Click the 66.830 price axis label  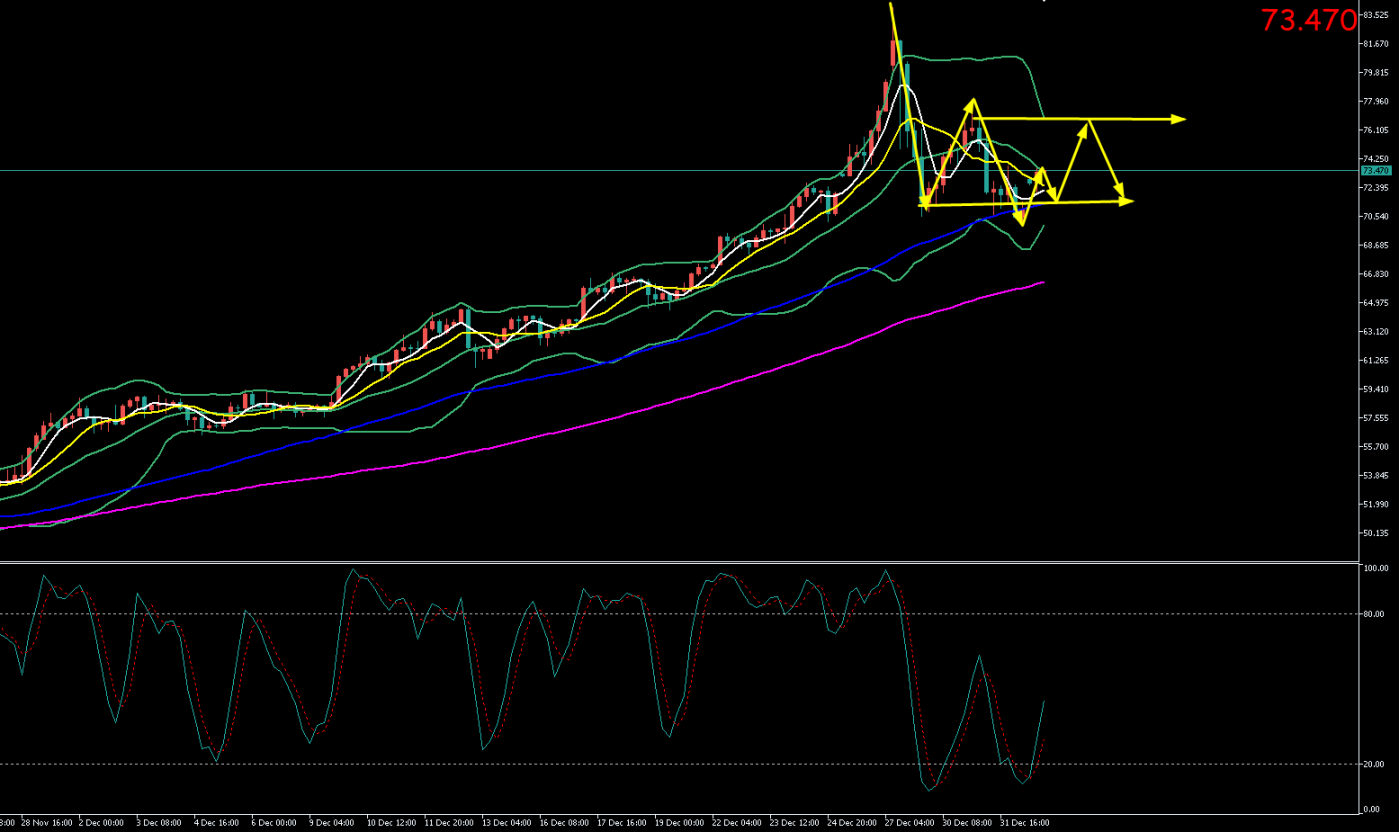[x=1375, y=274]
